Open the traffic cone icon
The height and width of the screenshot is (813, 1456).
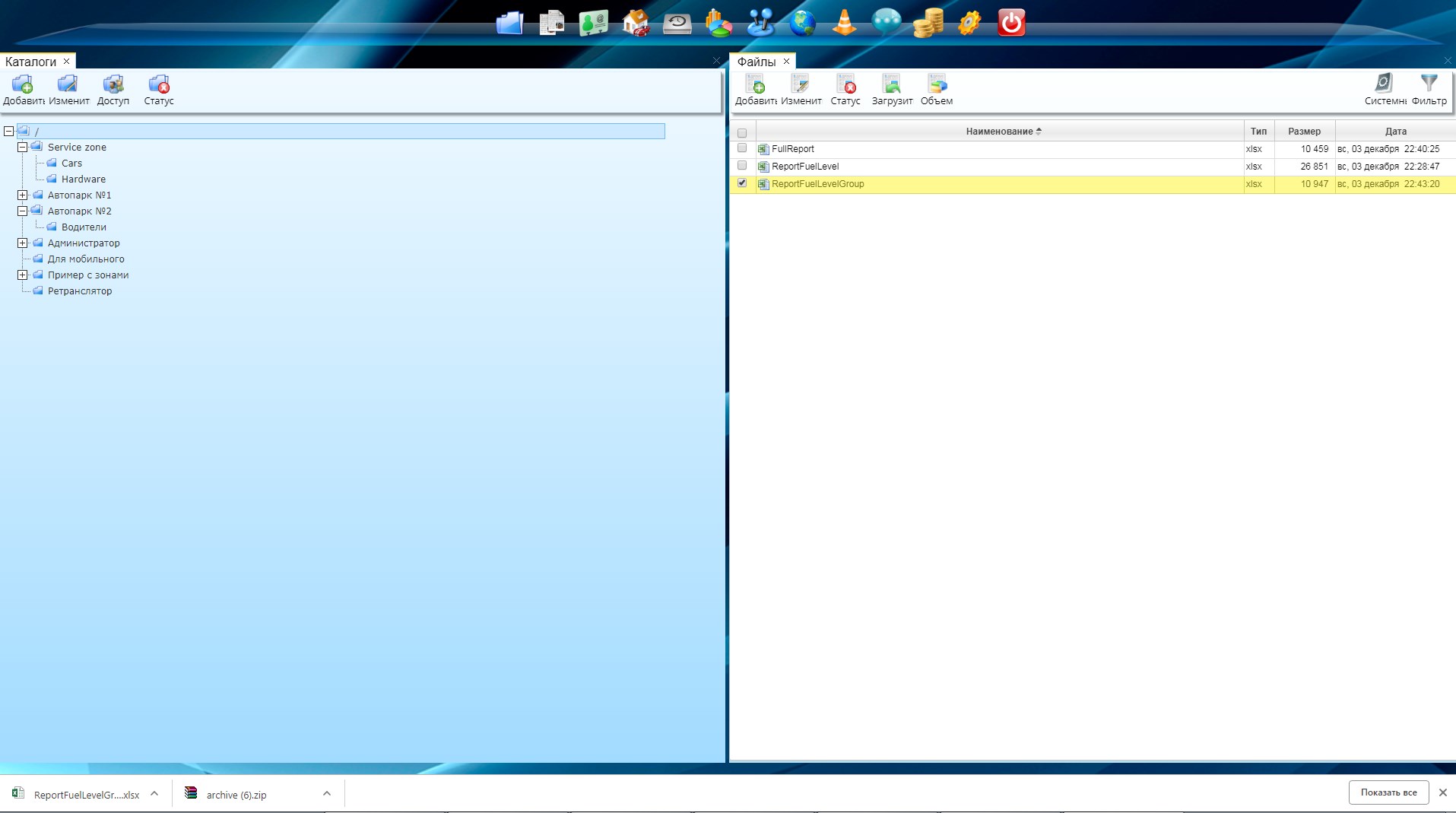(x=844, y=23)
